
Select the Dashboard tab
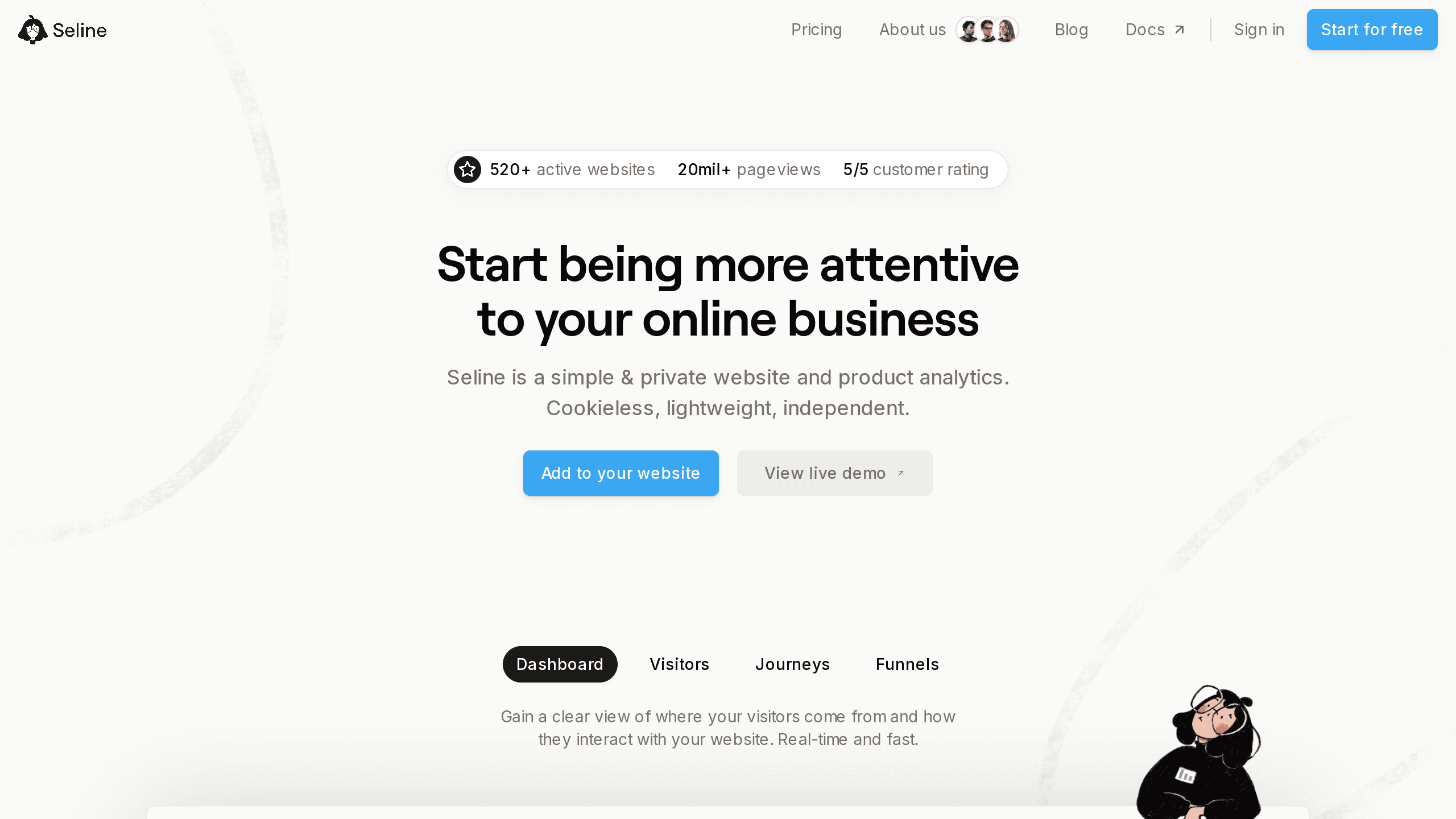click(560, 664)
